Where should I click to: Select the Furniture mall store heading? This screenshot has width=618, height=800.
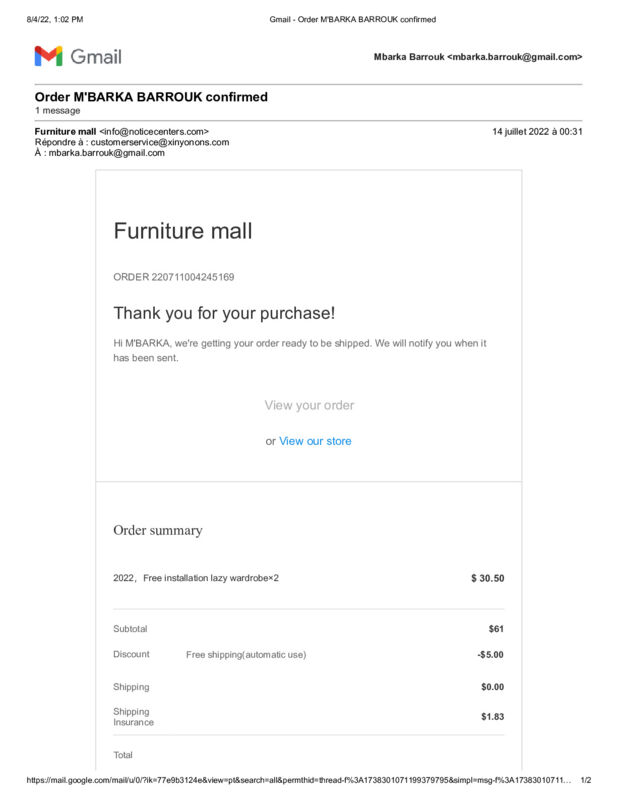[183, 231]
